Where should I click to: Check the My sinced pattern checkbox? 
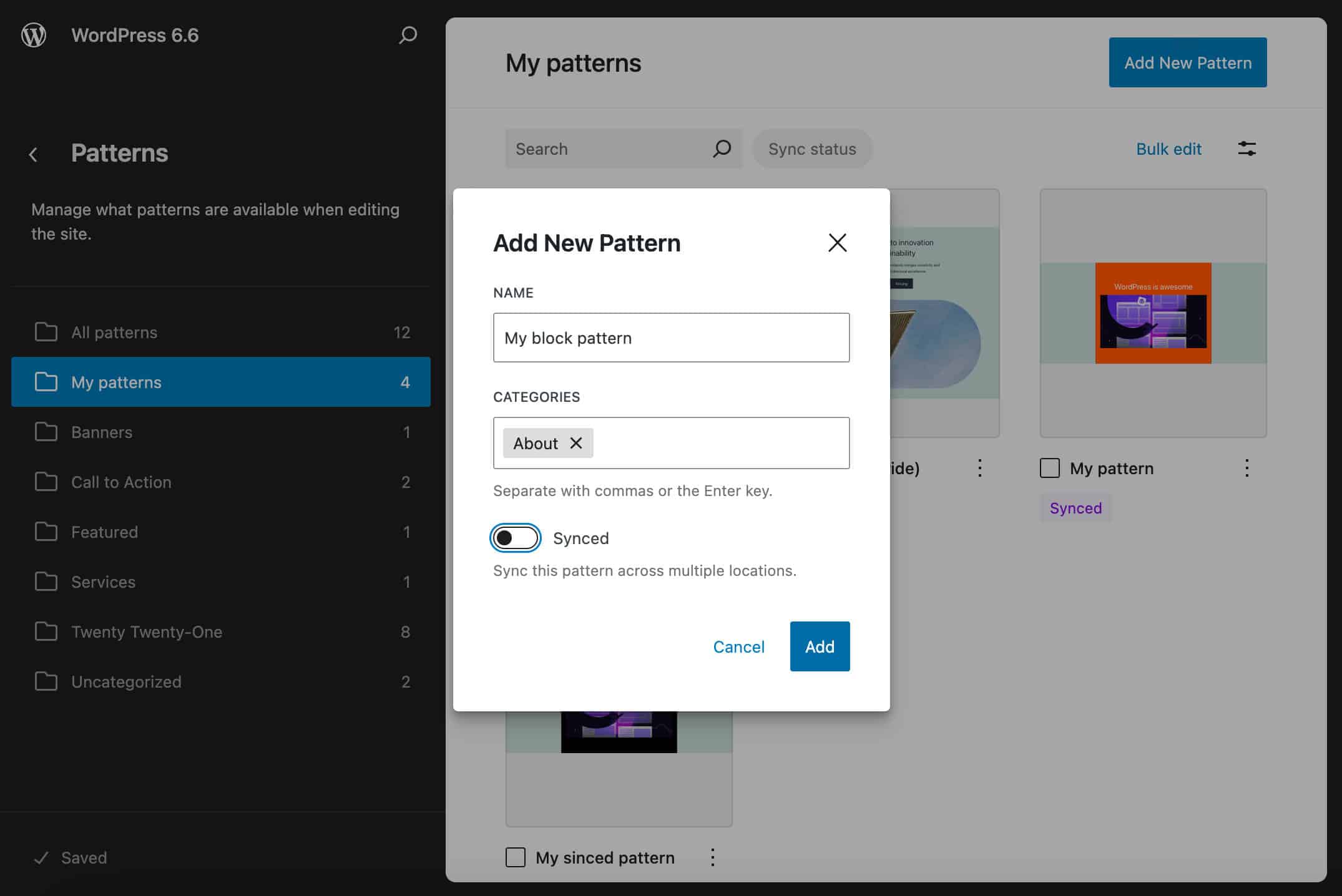(515, 856)
